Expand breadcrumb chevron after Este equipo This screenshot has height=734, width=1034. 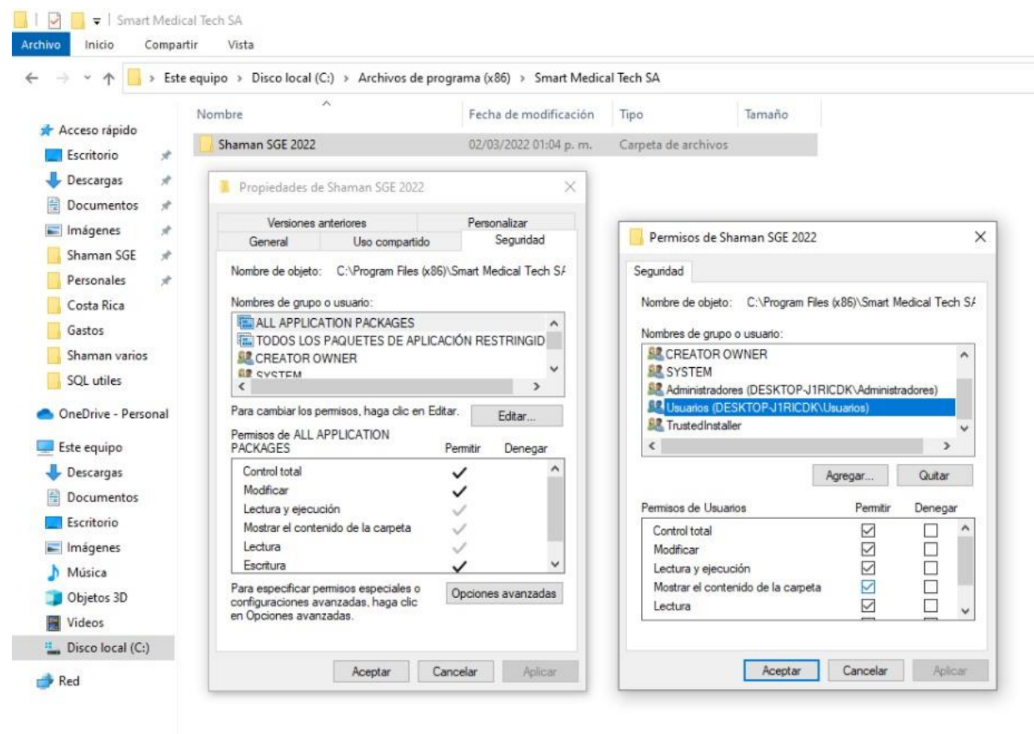239,78
